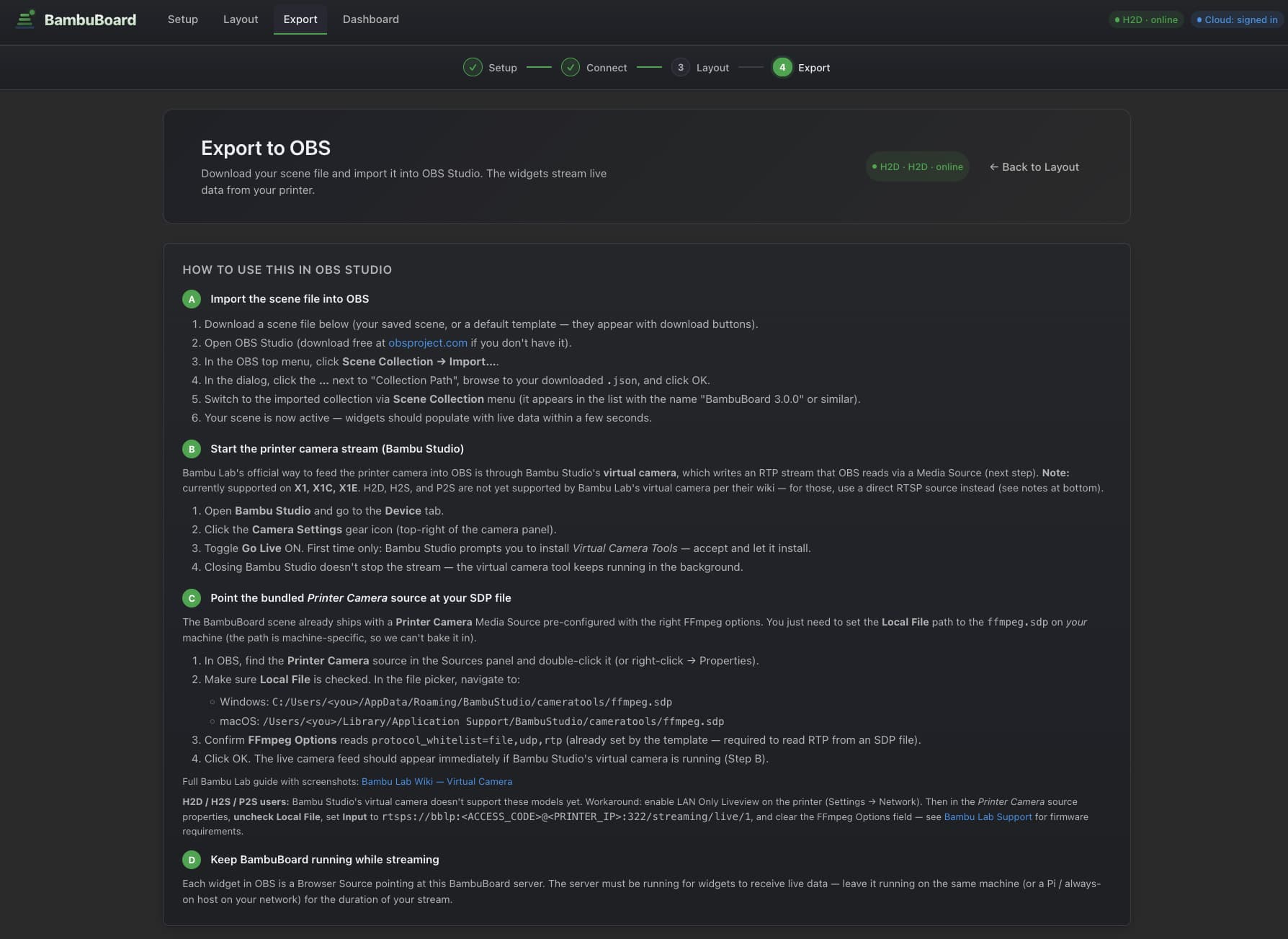Click the Windows ffmpeg.sdp path text
The height and width of the screenshot is (939, 1288).
point(472,702)
